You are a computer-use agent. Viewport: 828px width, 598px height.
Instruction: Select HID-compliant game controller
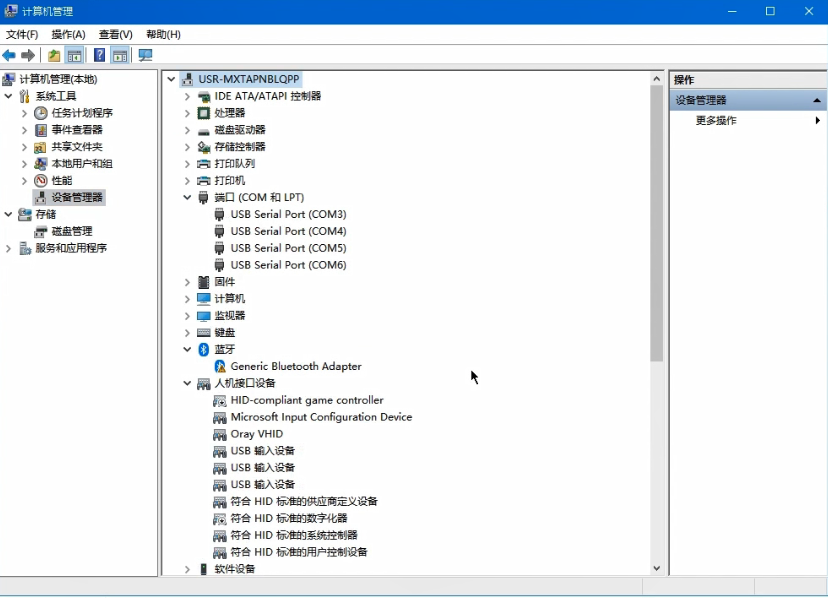(307, 400)
